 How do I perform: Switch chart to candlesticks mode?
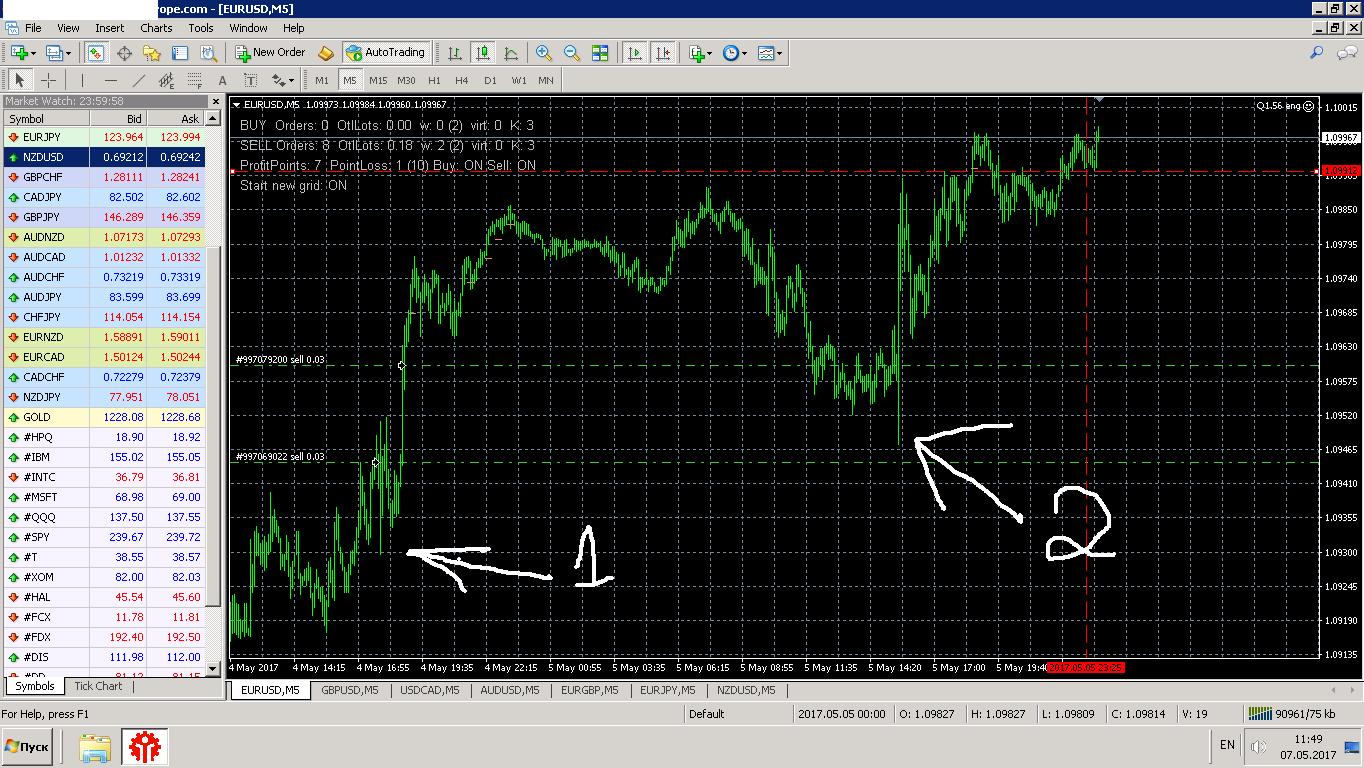pyautogui.click(x=483, y=53)
